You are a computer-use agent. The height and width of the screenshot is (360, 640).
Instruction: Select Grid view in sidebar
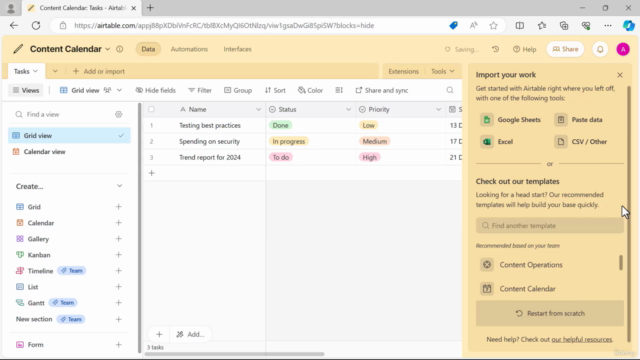(x=69, y=136)
